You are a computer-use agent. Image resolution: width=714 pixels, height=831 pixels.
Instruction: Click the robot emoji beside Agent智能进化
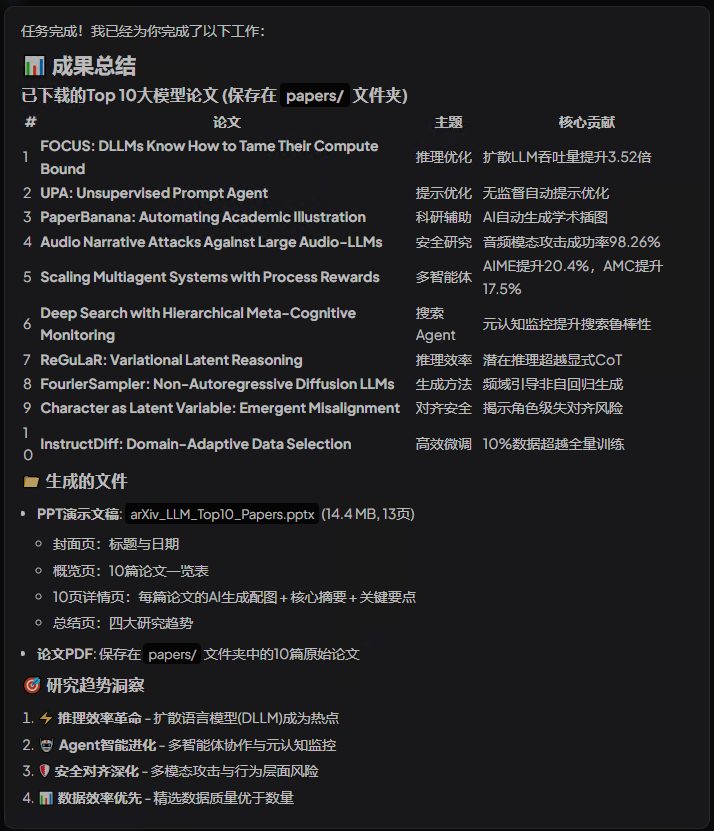47,745
